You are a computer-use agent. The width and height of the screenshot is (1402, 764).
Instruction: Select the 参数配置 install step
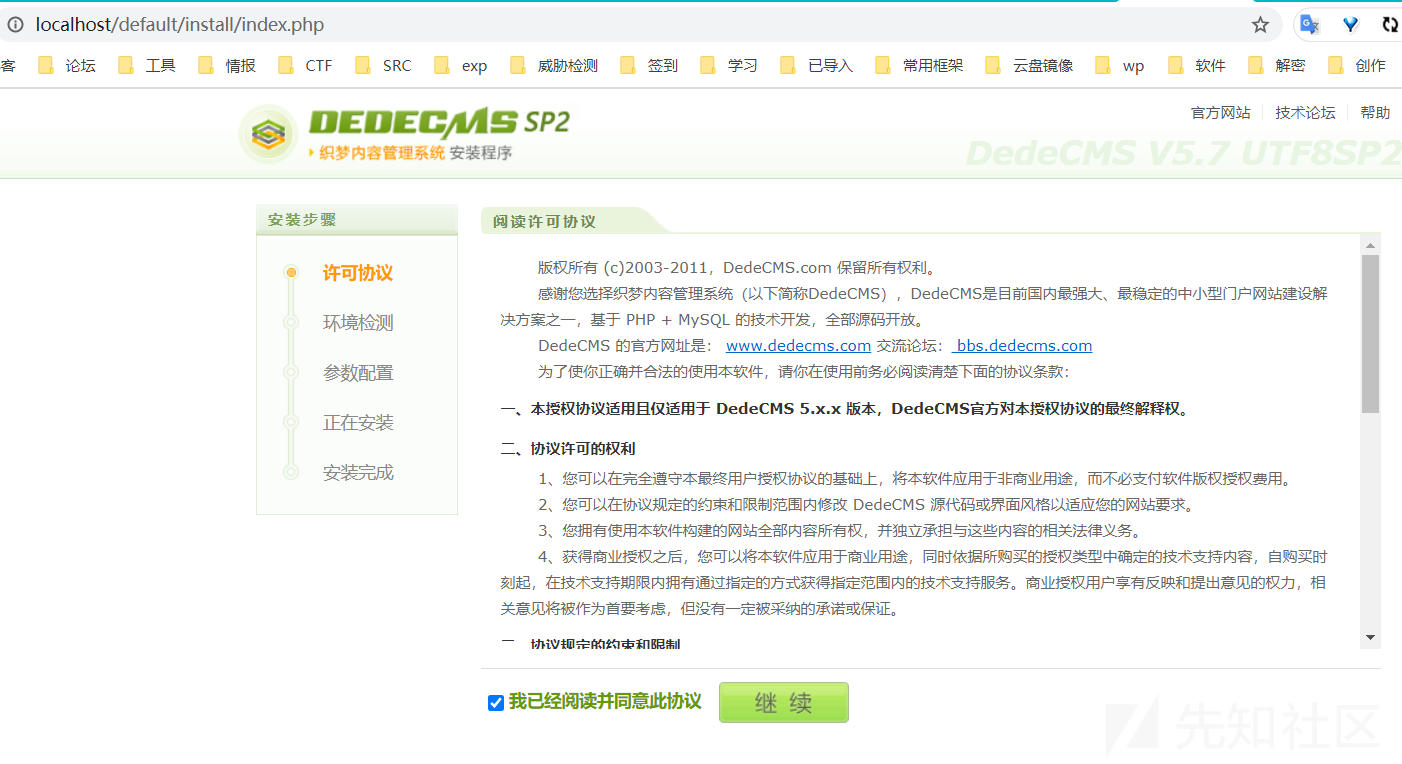(x=357, y=373)
